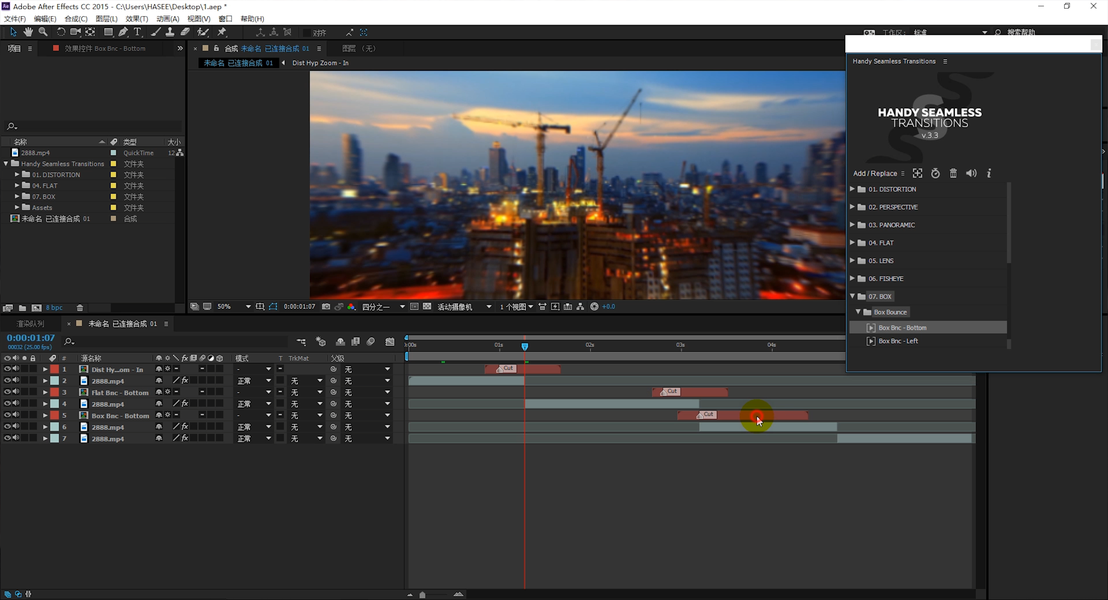Screen dimensions: 1108x600
Task: Select the Brush tool
Action: [155, 32]
